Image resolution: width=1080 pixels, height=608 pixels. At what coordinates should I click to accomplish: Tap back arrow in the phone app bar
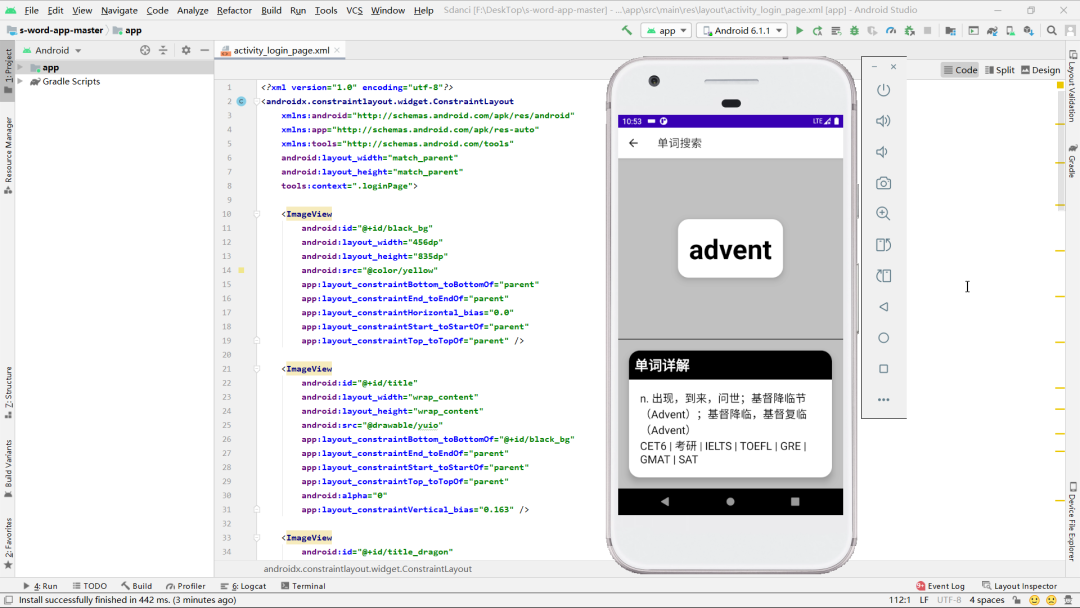coord(633,143)
